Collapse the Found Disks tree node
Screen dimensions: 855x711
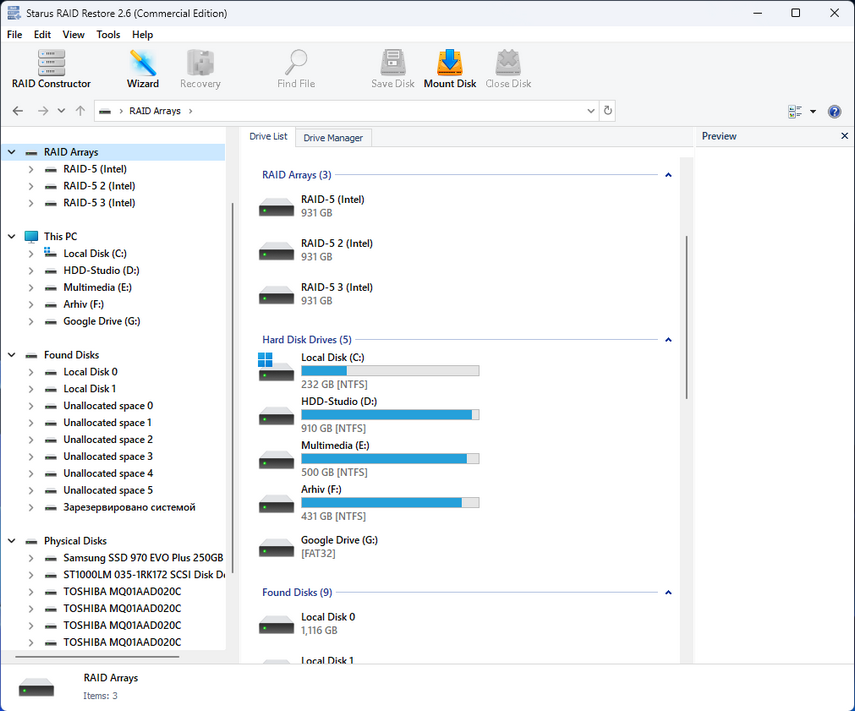point(11,355)
